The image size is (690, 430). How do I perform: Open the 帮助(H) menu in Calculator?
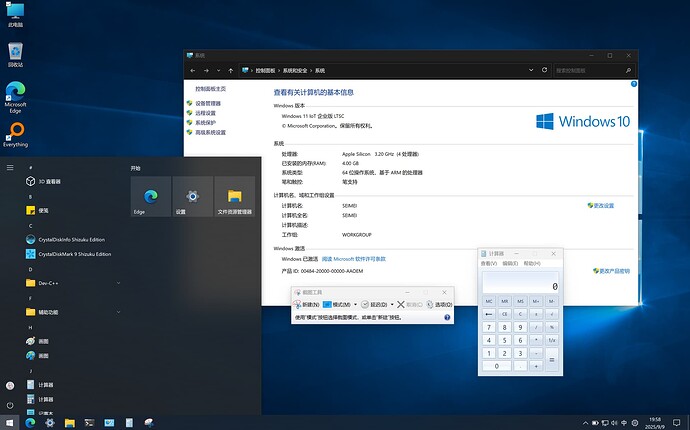click(532, 263)
